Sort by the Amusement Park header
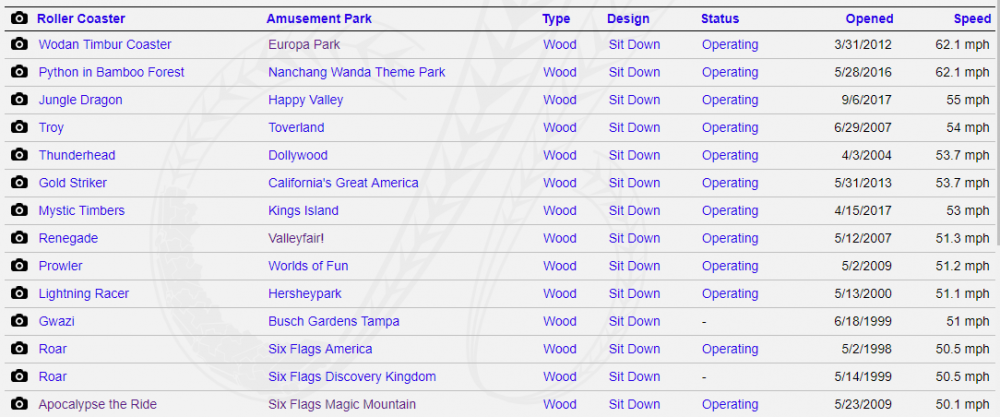The width and height of the screenshot is (1000, 417). [319, 19]
